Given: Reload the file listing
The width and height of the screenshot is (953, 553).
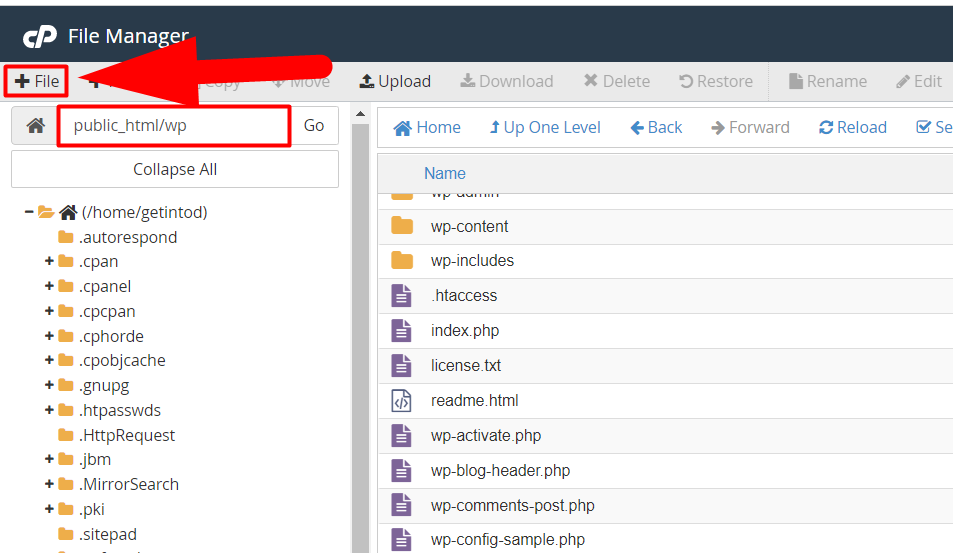Looking at the screenshot, I should tap(853, 128).
